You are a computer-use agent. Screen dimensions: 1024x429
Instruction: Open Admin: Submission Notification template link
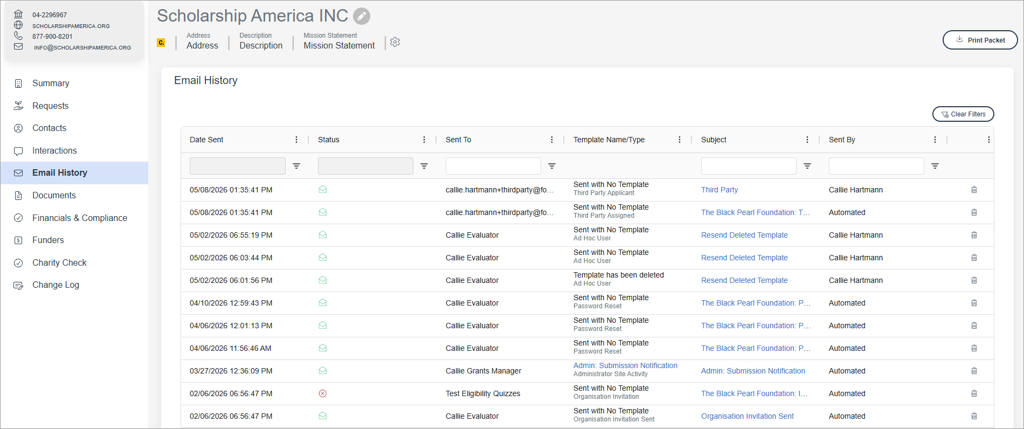pos(625,366)
